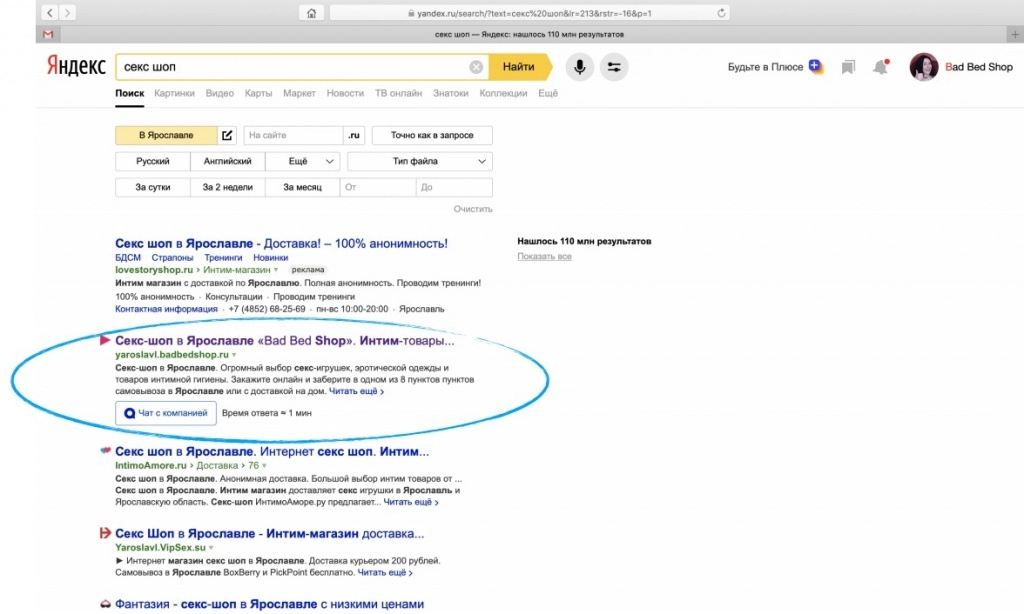Open the search filter settings icon
The width and height of the screenshot is (1024, 614).
[x=614, y=67]
